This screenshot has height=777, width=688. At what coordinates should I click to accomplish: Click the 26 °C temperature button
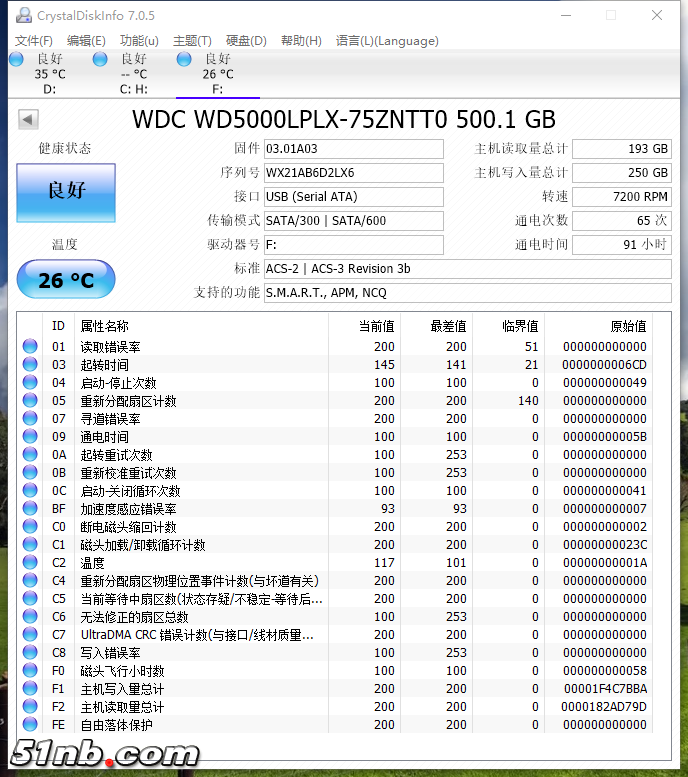(66, 281)
